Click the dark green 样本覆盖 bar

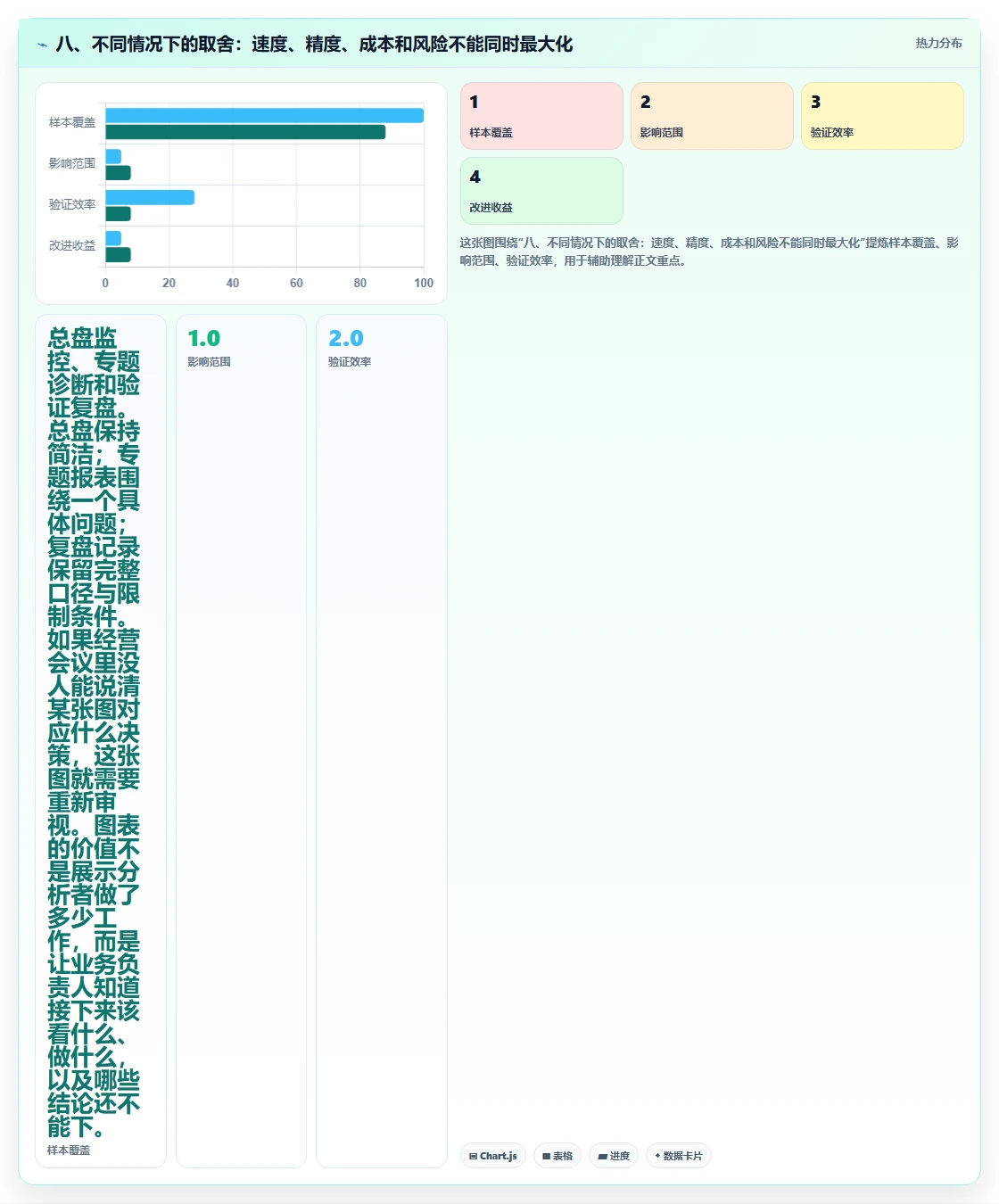point(245,132)
